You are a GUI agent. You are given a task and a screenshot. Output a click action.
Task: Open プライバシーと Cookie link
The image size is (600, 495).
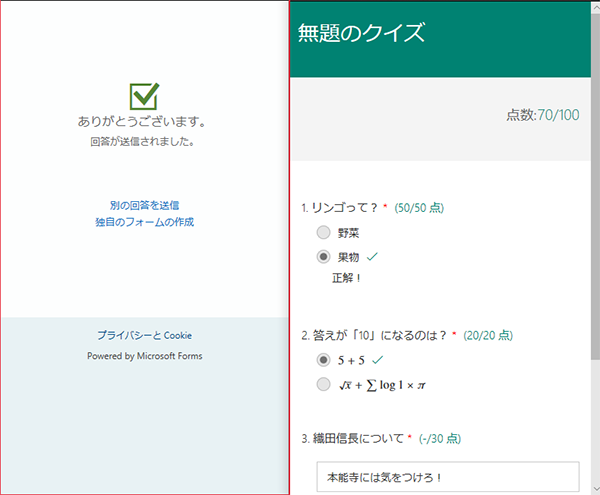coord(144,335)
